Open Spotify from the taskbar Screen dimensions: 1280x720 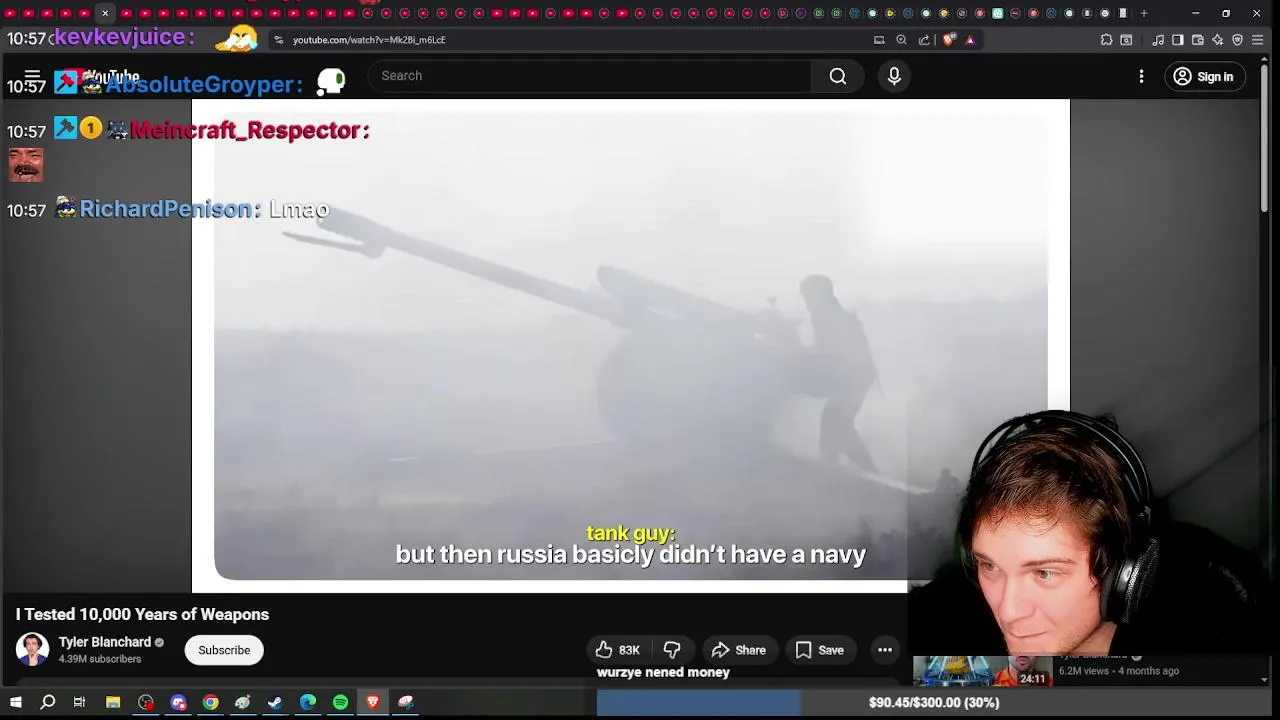point(340,702)
